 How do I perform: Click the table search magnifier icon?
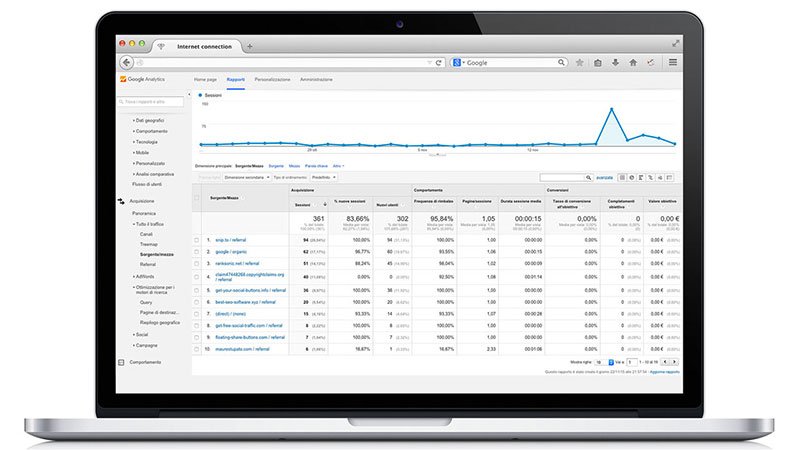588,177
